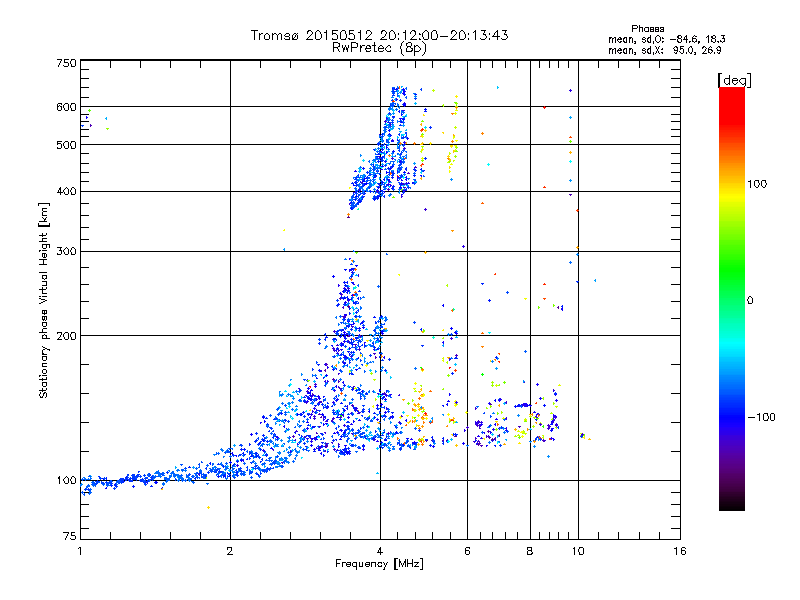Click the x-axis tick label "16"
Image resolution: width=800 pixels, height=600 pixels.
[x=680, y=551]
